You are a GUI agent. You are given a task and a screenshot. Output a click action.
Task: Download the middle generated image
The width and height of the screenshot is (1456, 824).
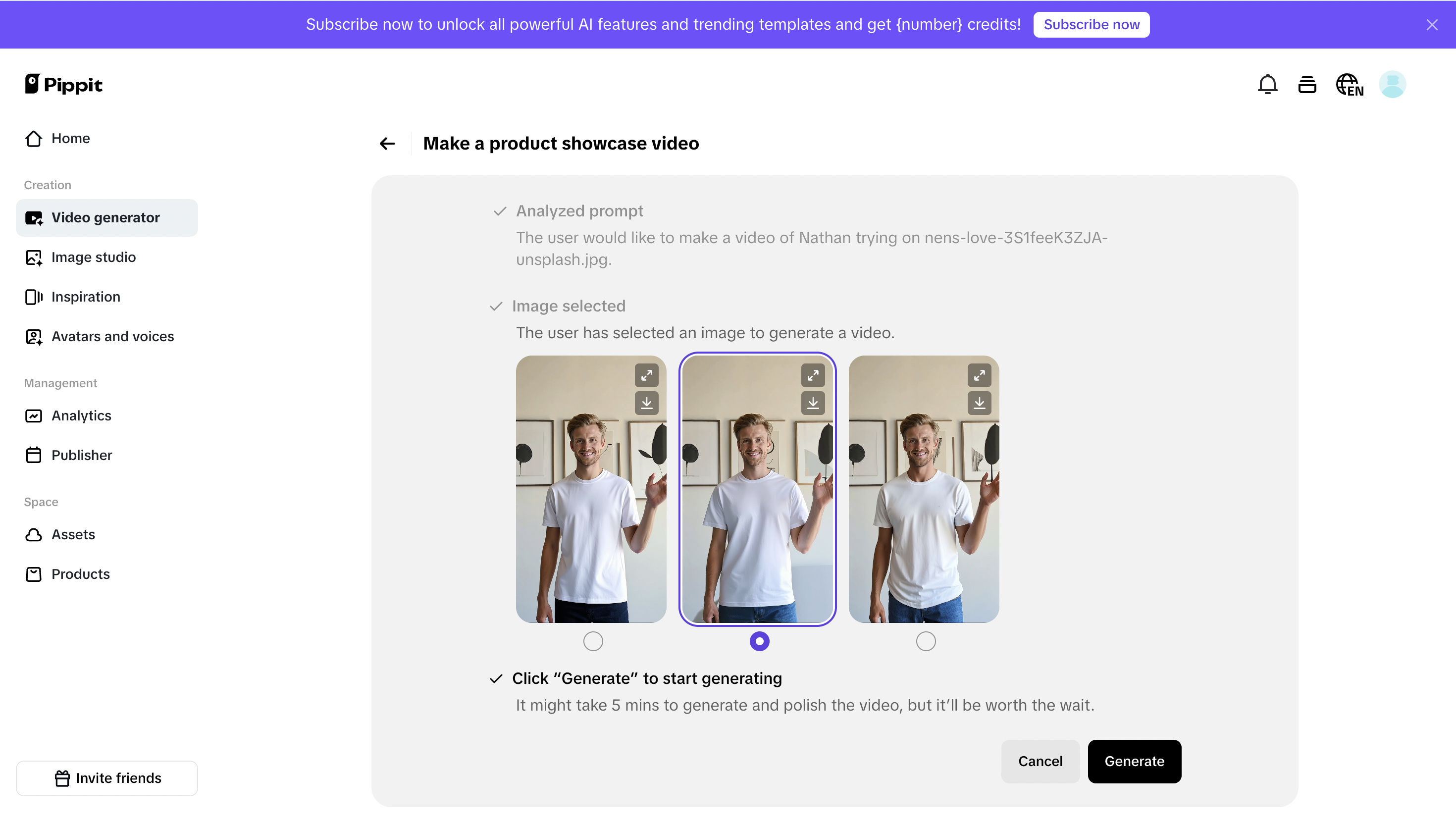(x=813, y=403)
